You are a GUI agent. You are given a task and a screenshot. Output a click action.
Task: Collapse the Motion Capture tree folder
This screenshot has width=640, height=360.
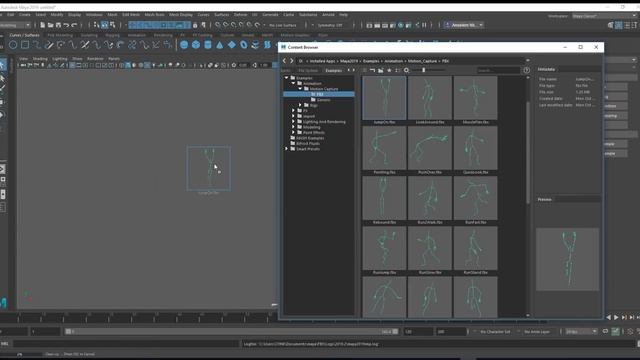(x=300, y=89)
